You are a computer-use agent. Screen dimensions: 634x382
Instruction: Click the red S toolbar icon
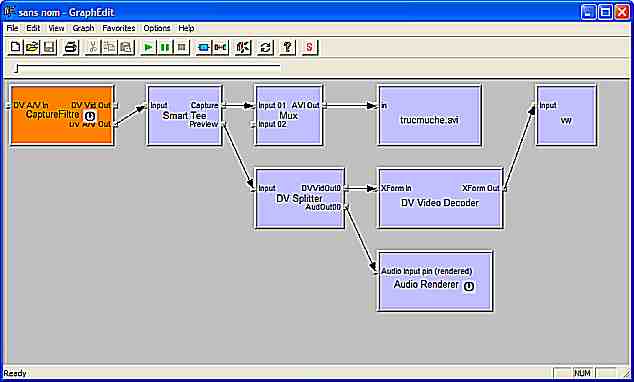pyautogui.click(x=310, y=47)
